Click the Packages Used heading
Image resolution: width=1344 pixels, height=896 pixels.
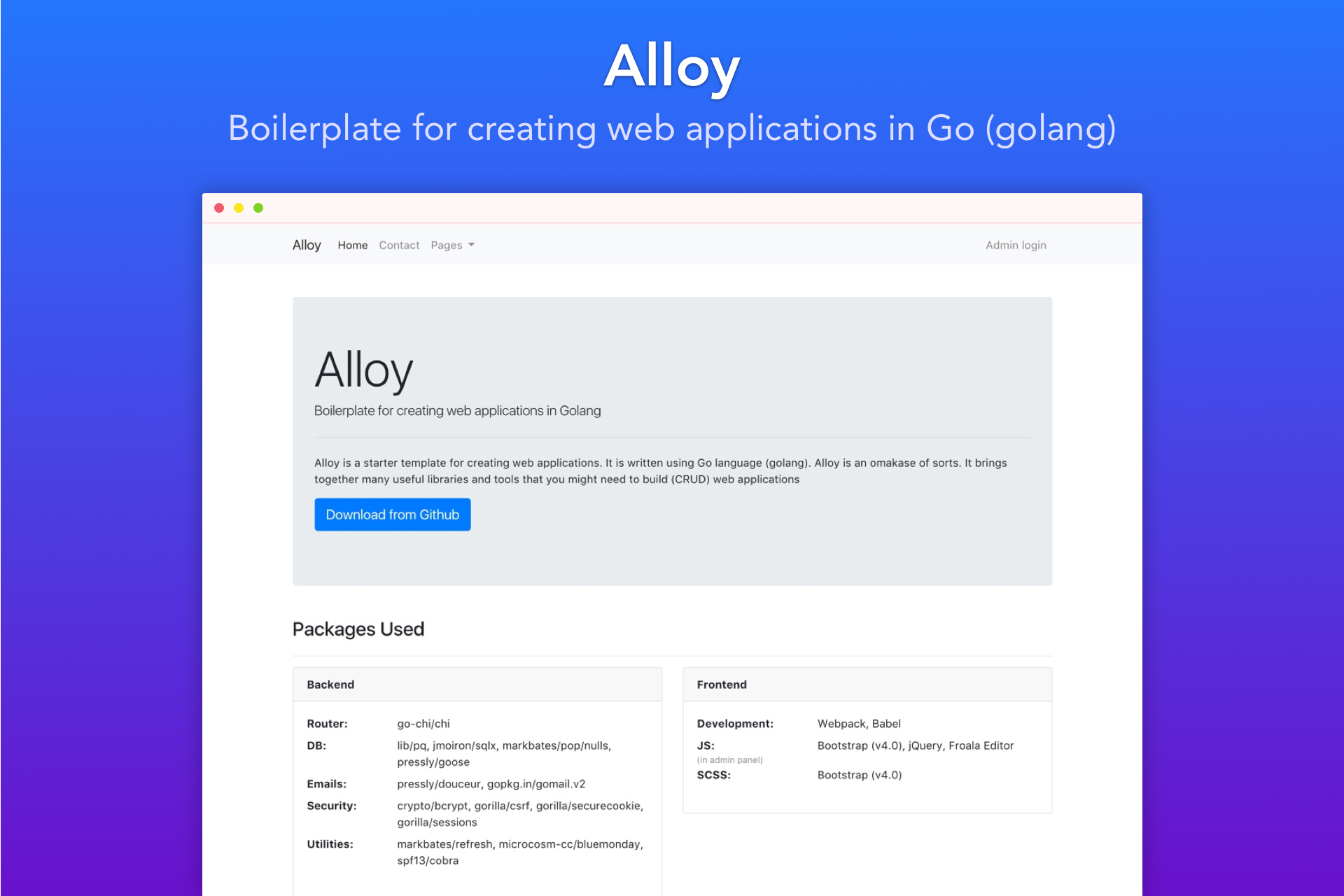[358, 629]
